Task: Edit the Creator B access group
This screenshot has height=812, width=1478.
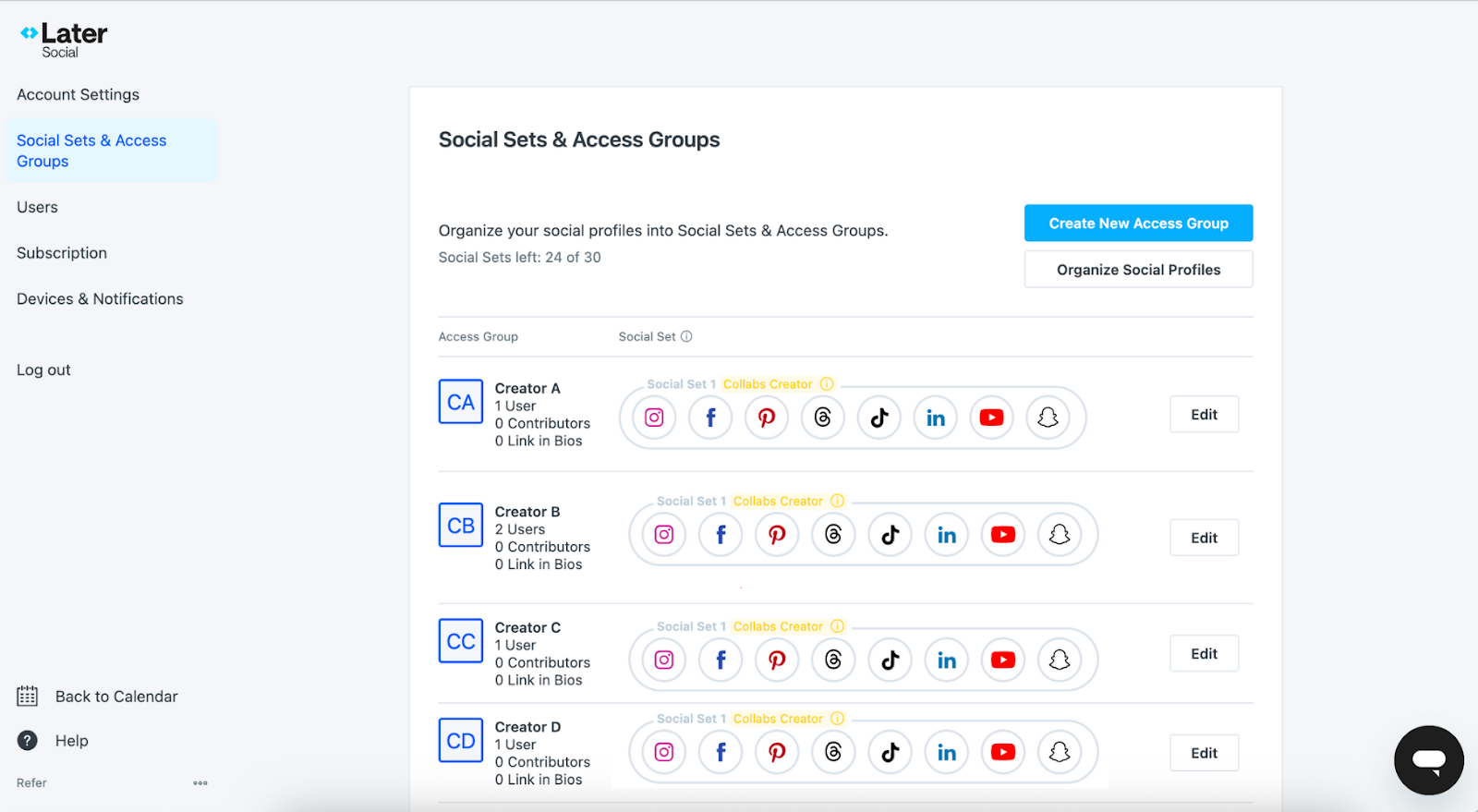Action: (1204, 538)
